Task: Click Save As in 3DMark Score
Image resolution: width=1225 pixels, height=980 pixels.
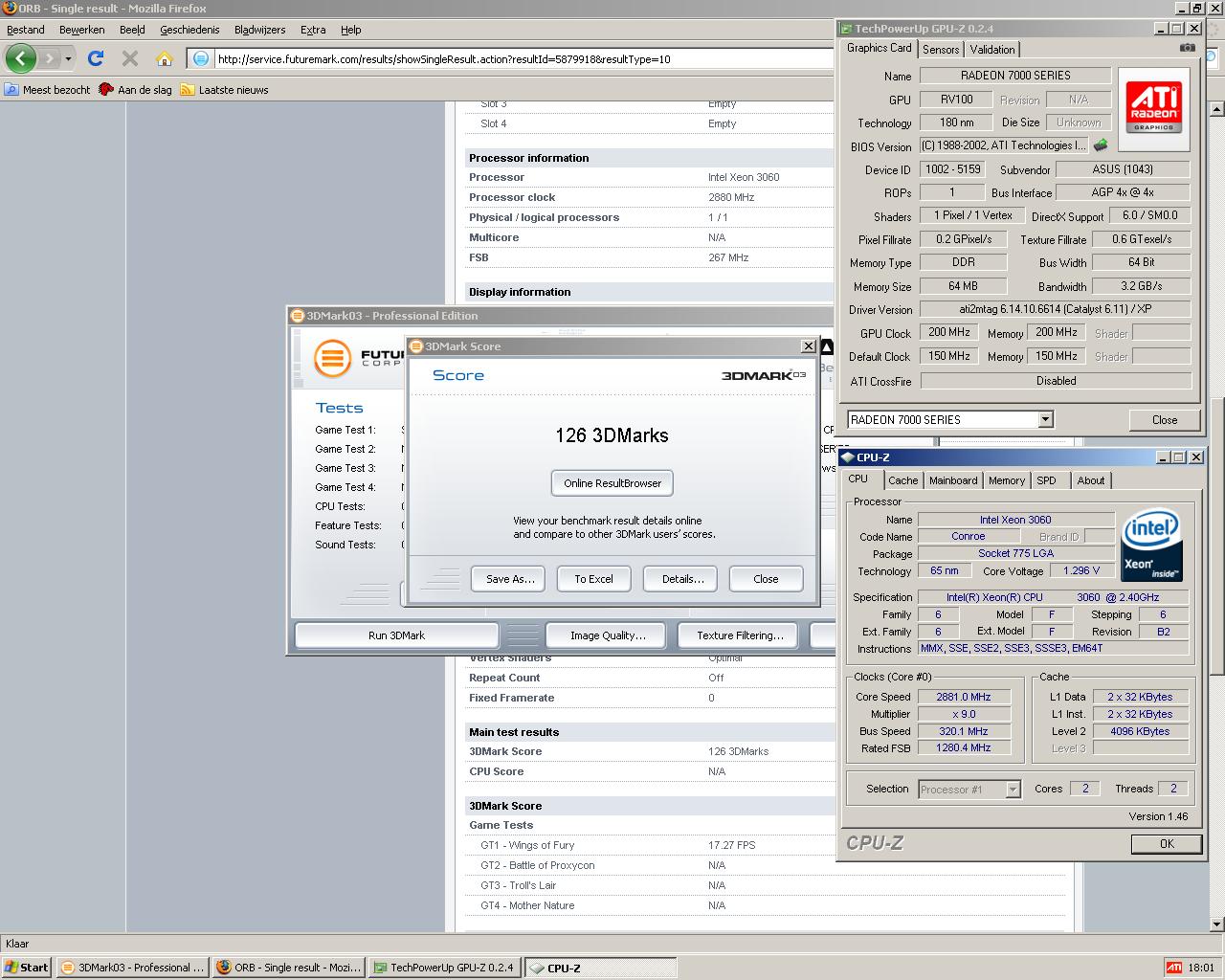Action: pyautogui.click(x=509, y=579)
